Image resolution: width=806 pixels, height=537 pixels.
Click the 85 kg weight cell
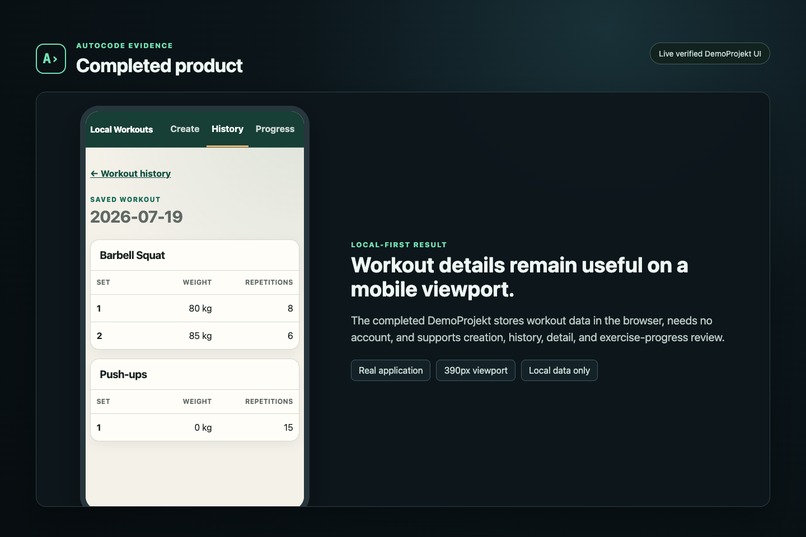coord(200,336)
